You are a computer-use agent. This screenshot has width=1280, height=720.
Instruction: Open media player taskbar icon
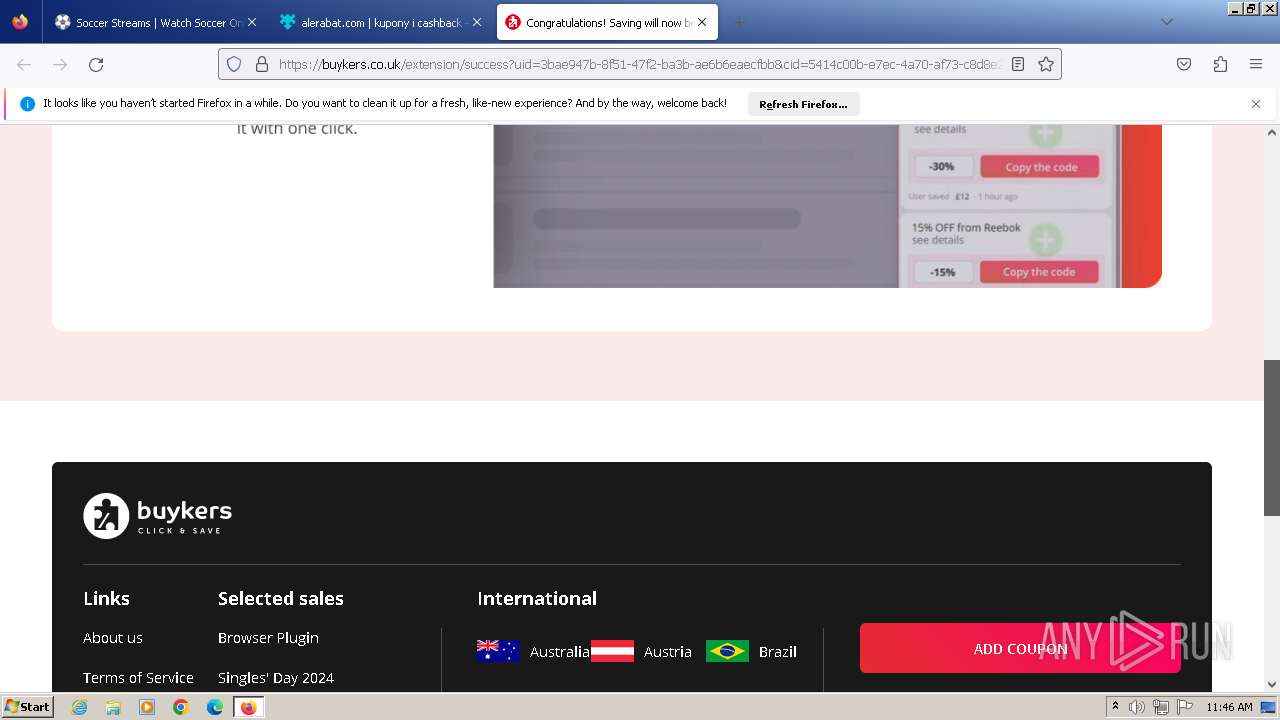pyautogui.click(x=147, y=707)
